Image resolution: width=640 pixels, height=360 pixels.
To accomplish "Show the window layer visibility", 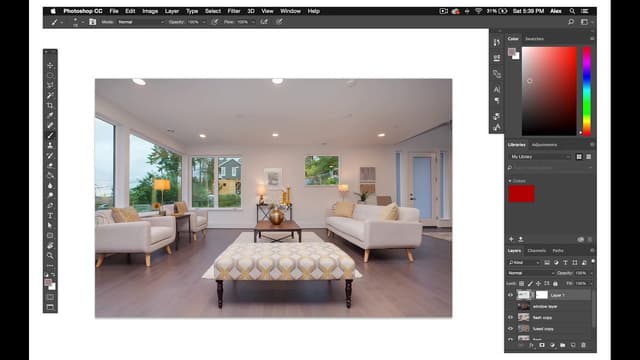I will pyautogui.click(x=510, y=306).
